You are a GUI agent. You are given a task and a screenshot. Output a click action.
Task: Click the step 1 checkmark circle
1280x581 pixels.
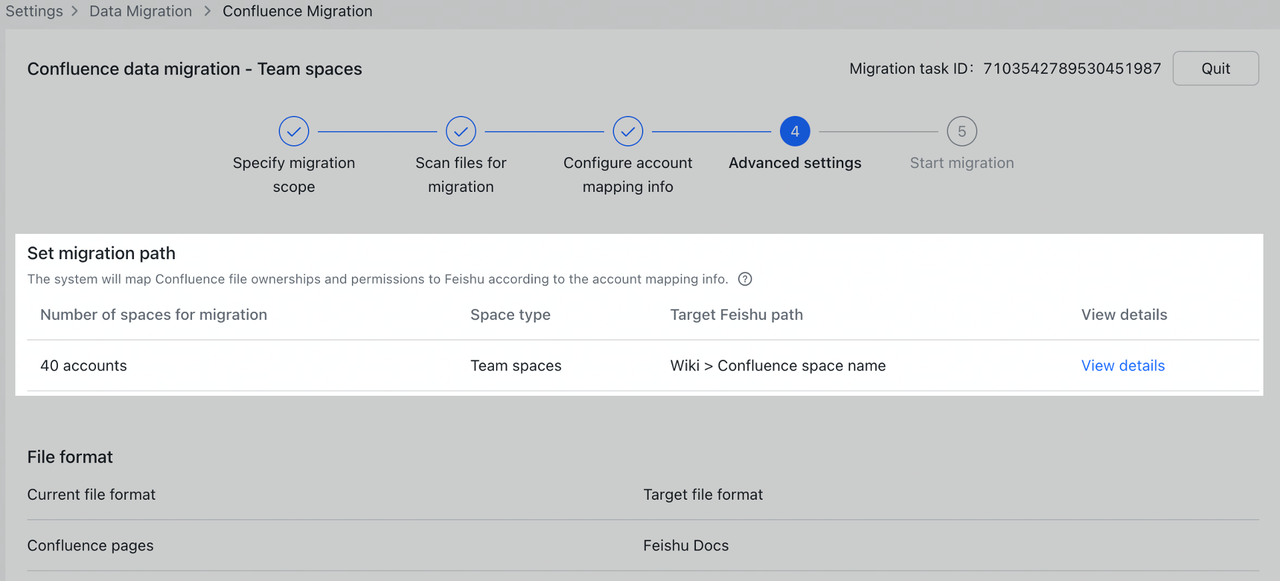[294, 131]
